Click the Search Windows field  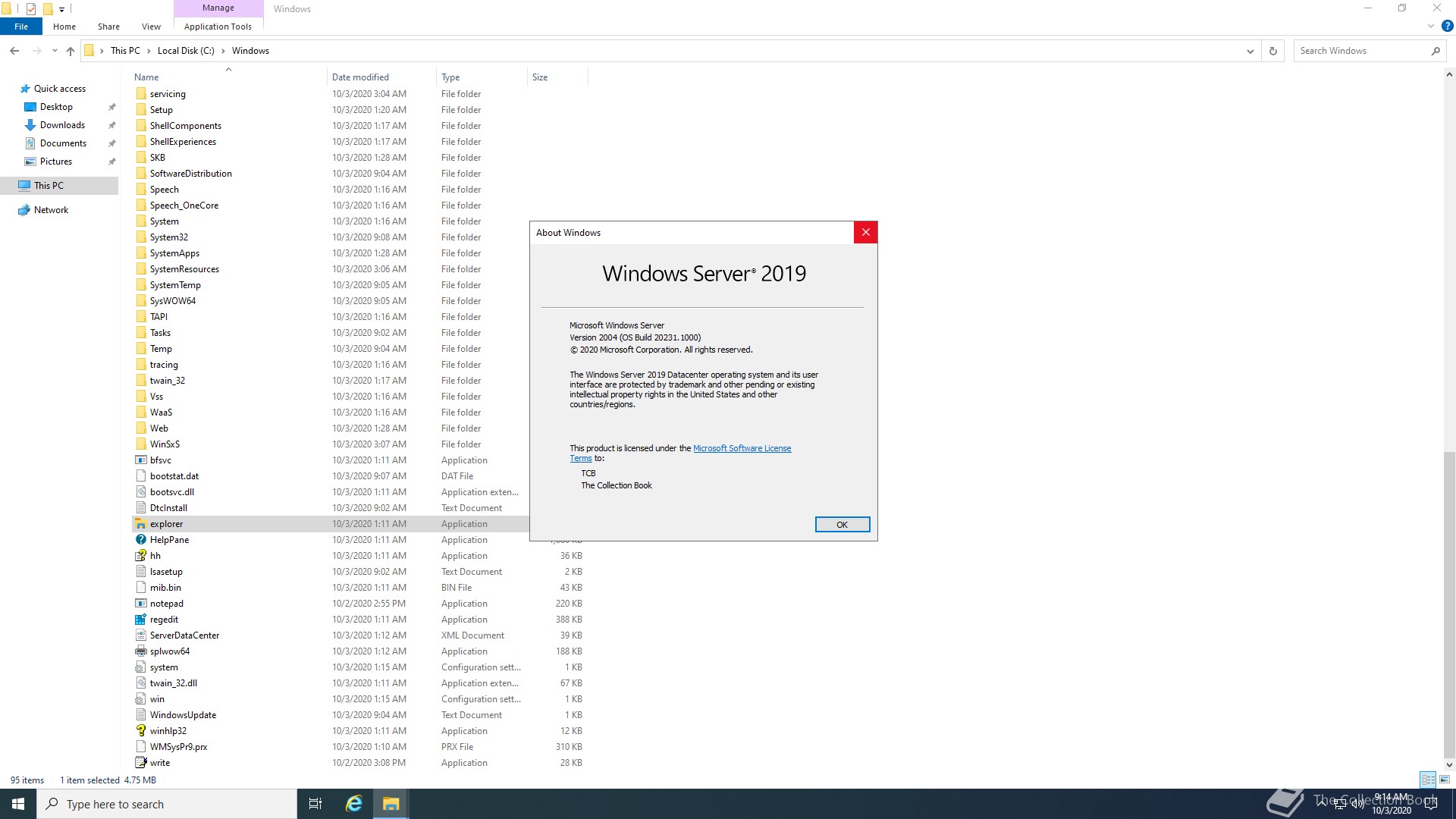1362,51
